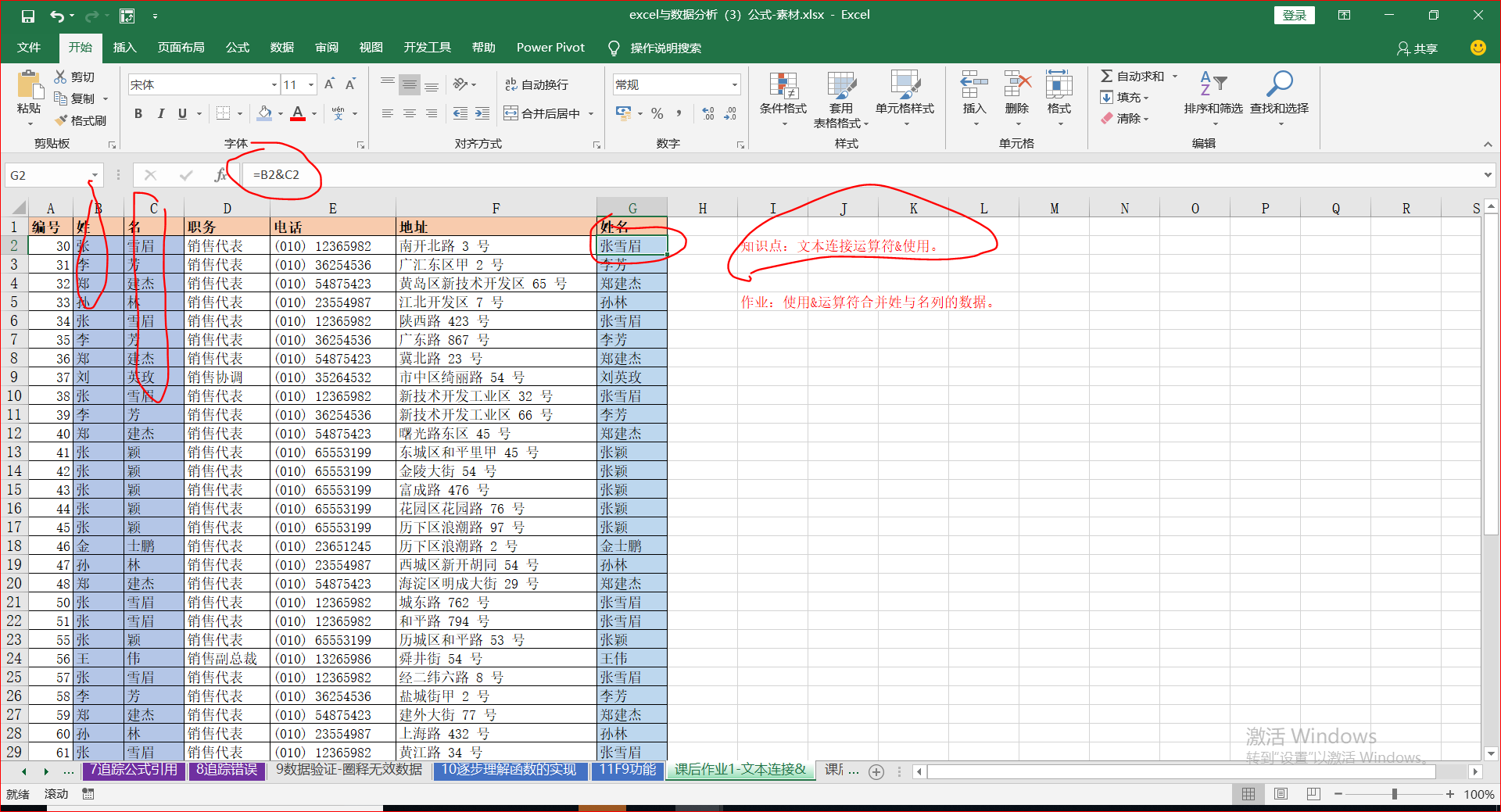Image resolution: width=1501 pixels, height=812 pixels.
Task: Select column H header
Action: coord(702,209)
